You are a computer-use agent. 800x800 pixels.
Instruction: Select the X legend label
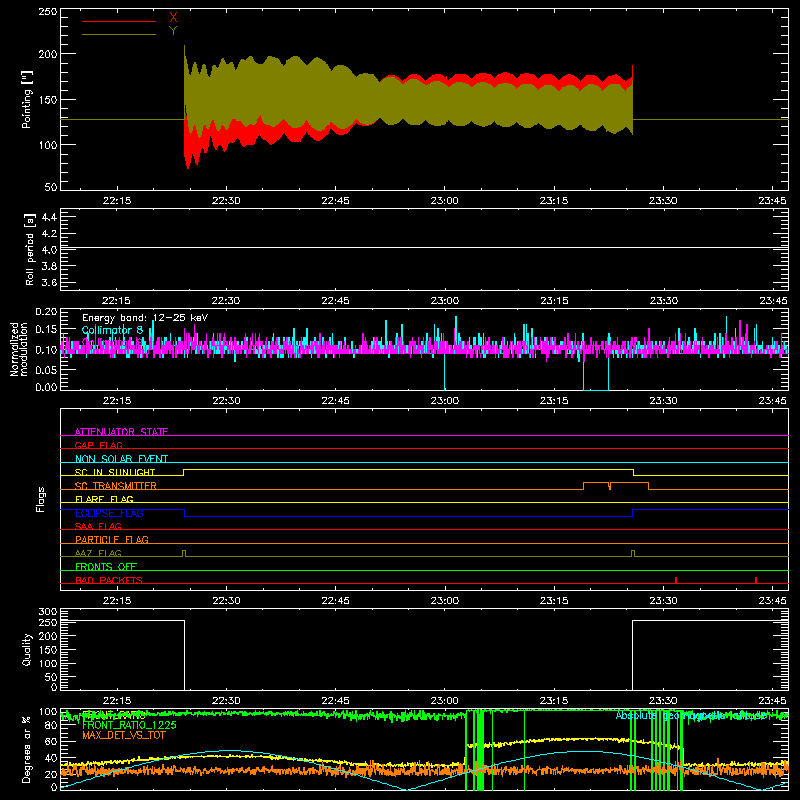[173, 18]
